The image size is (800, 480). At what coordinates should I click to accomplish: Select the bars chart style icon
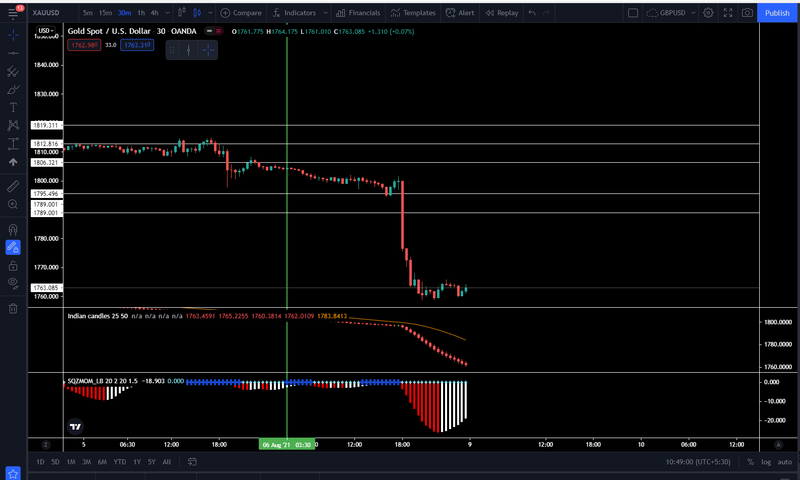182,13
